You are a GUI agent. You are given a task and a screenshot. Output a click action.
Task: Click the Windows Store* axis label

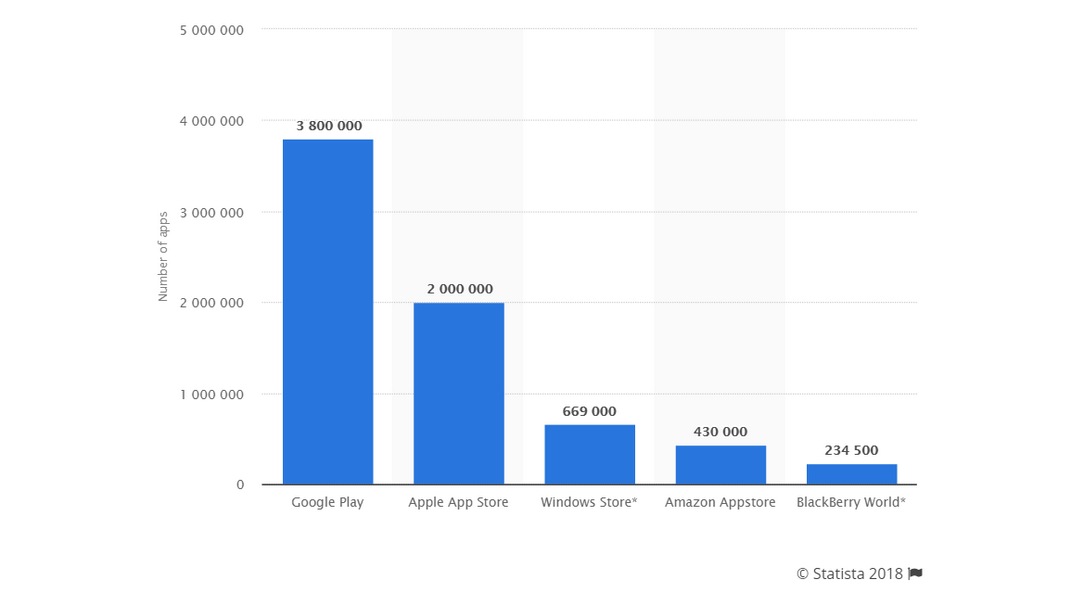(589, 502)
